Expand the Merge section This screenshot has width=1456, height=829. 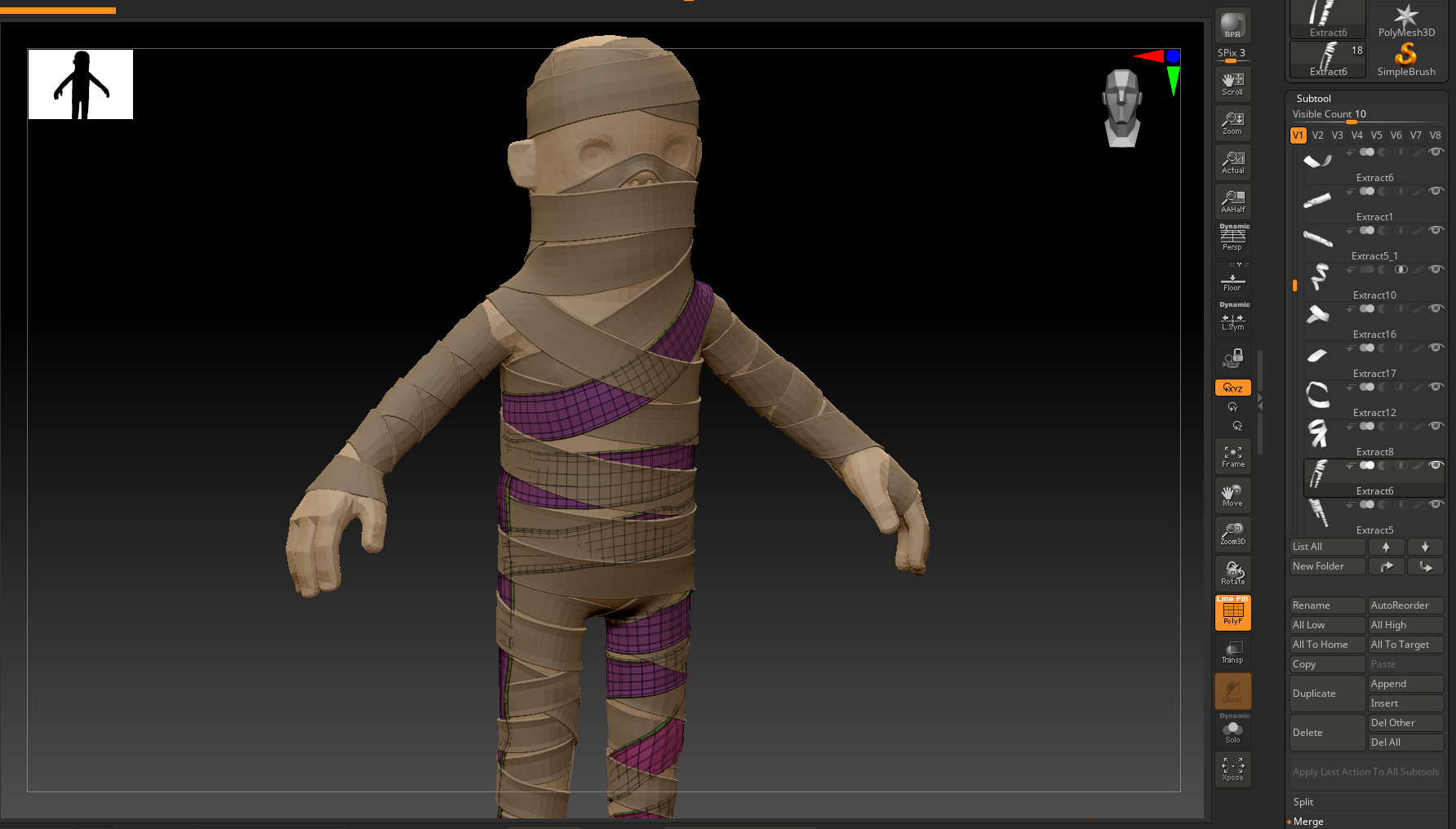pyautogui.click(x=1308, y=822)
